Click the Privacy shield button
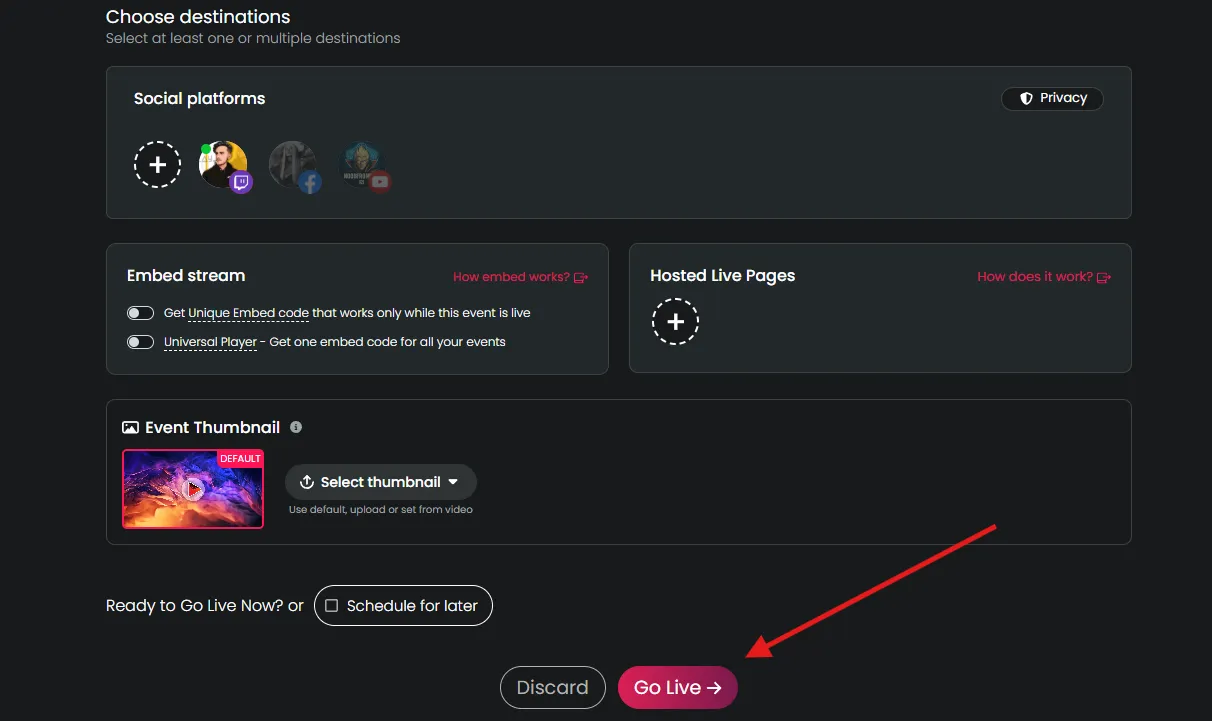 1052,98
